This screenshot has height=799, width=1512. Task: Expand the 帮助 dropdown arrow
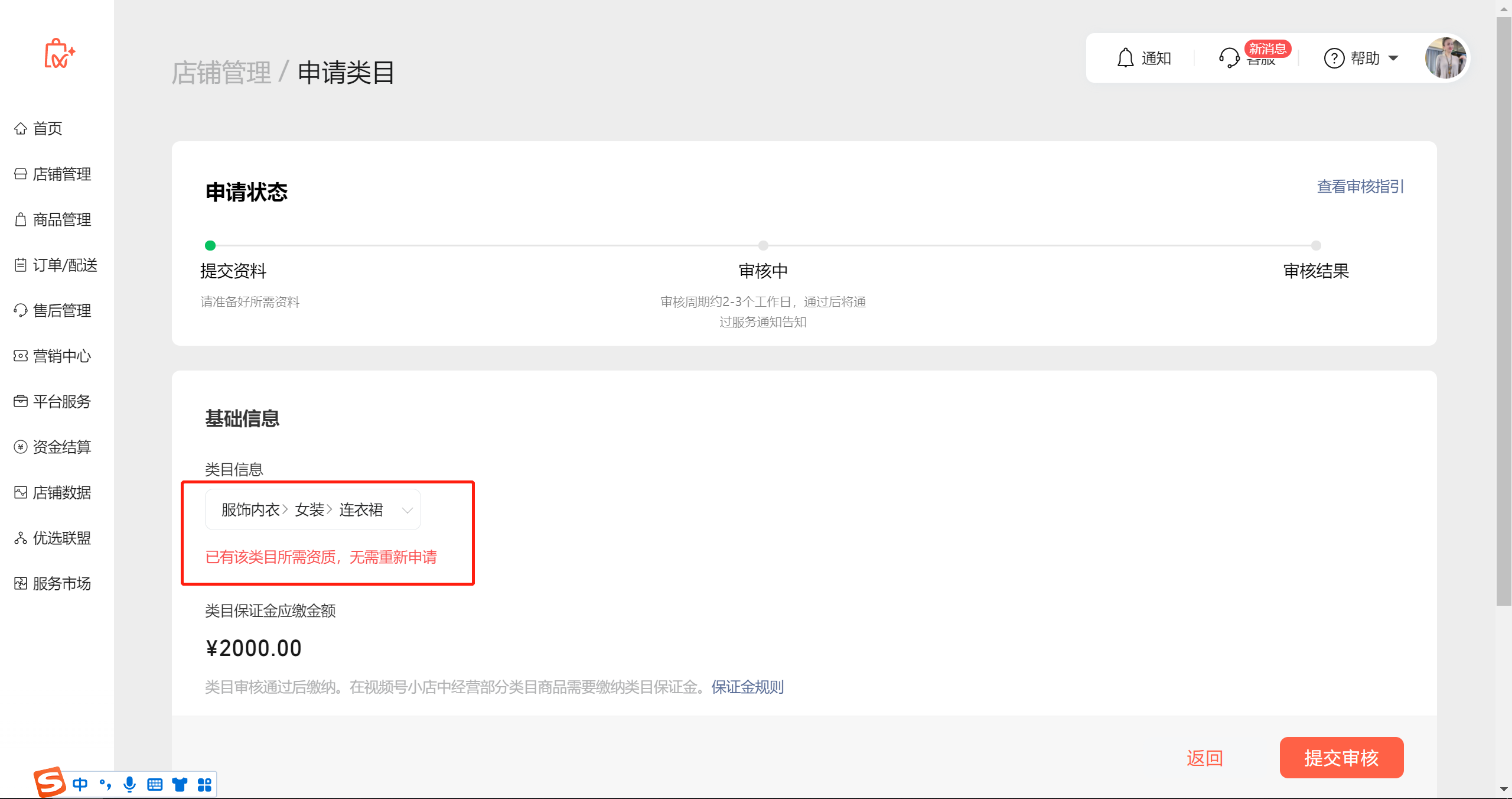click(1393, 58)
